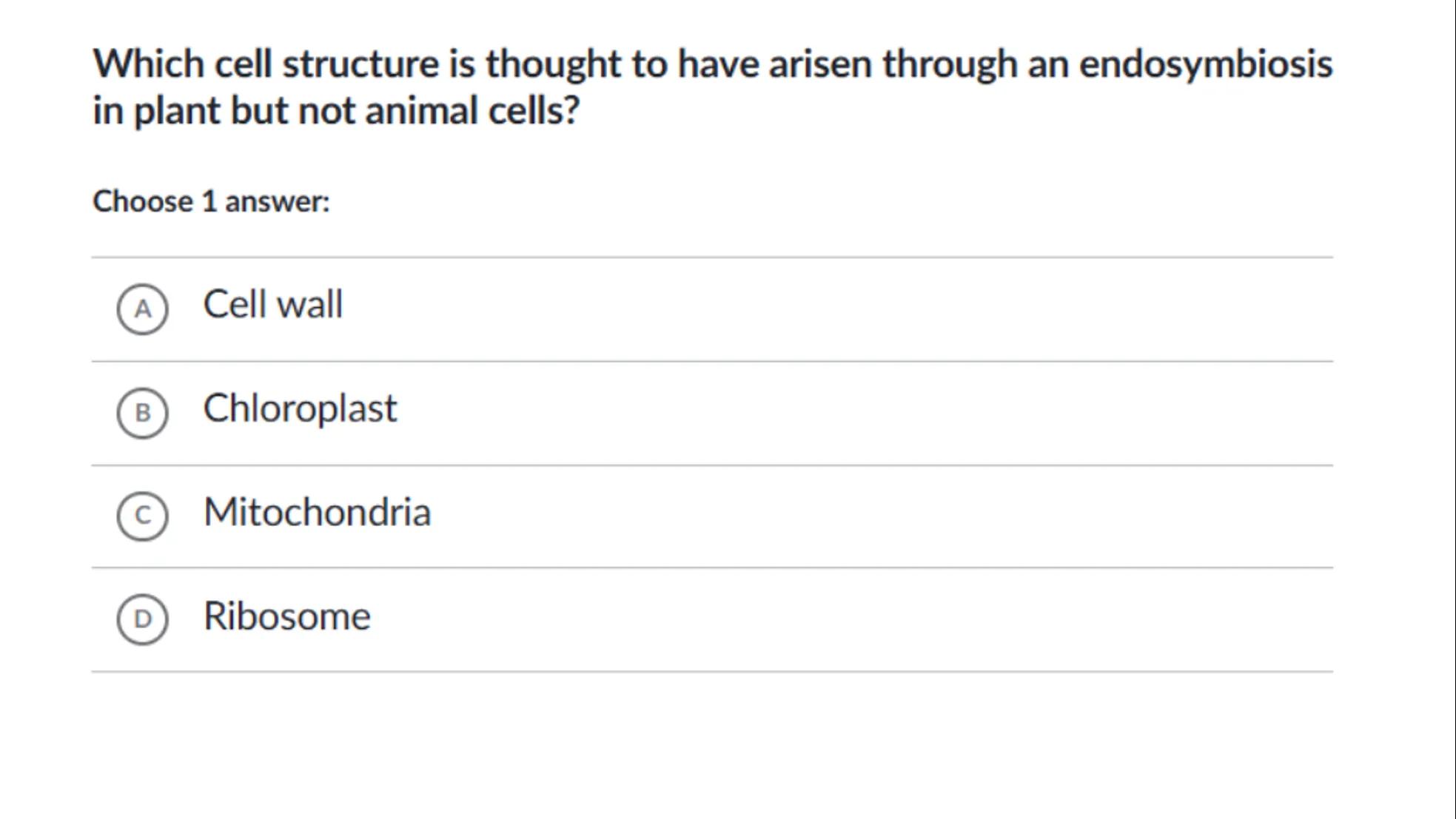
Task: Click the circled letter B icon
Action: tap(142, 412)
